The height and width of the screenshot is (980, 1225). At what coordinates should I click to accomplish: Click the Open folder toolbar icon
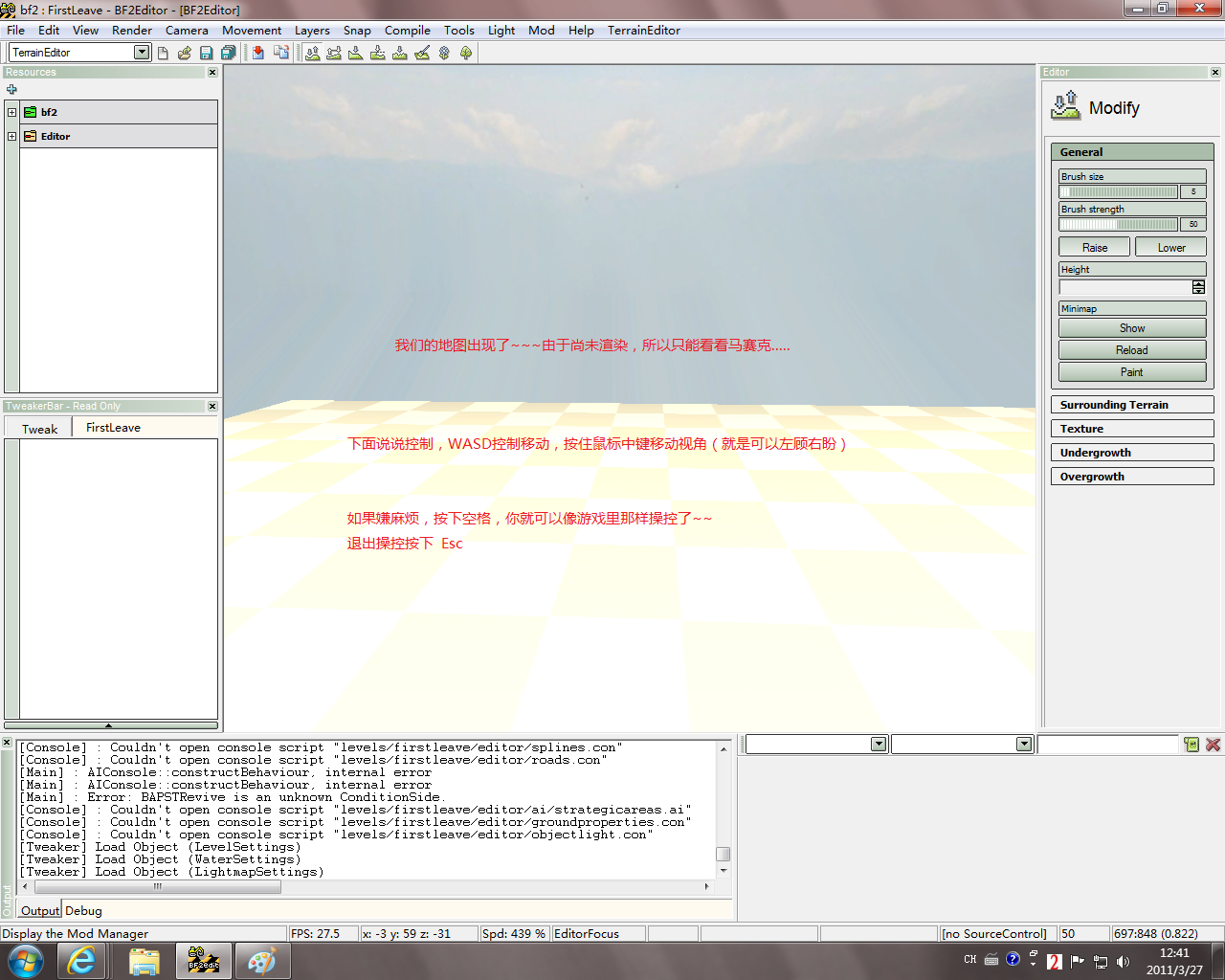tap(185, 53)
